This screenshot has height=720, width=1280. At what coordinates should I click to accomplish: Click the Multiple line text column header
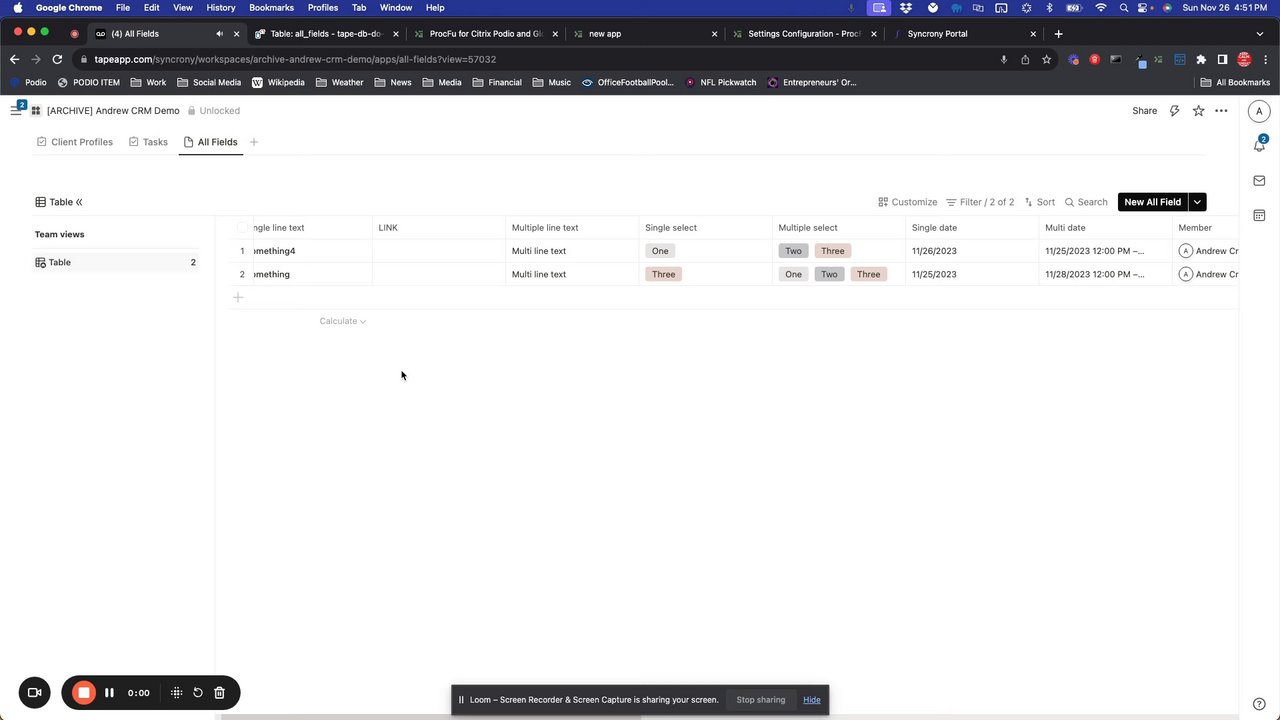pyautogui.click(x=572, y=228)
